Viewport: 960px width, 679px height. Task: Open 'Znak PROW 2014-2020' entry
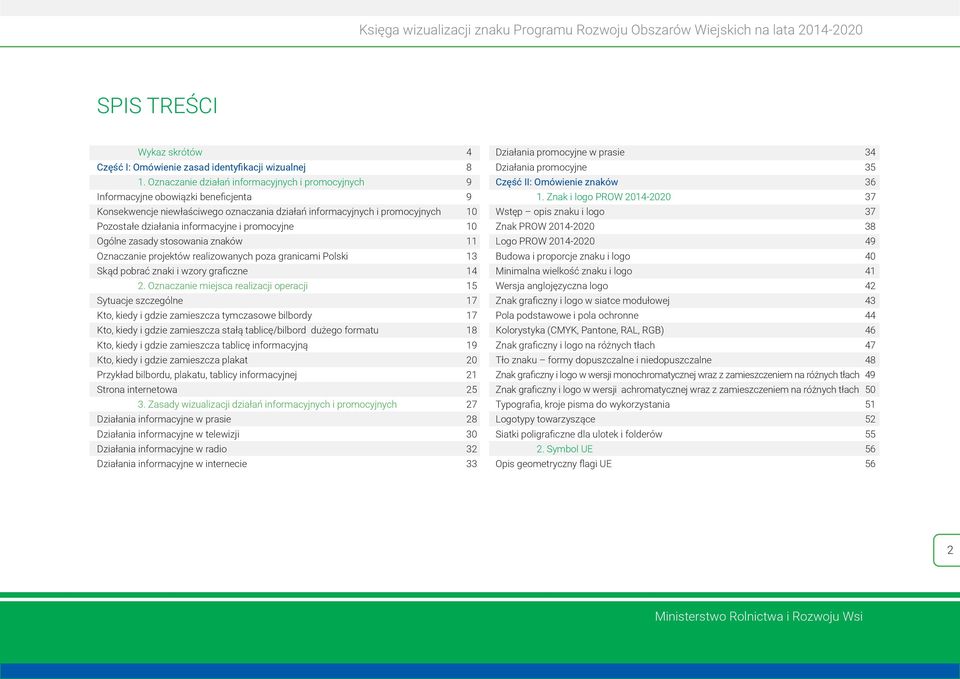click(x=545, y=227)
